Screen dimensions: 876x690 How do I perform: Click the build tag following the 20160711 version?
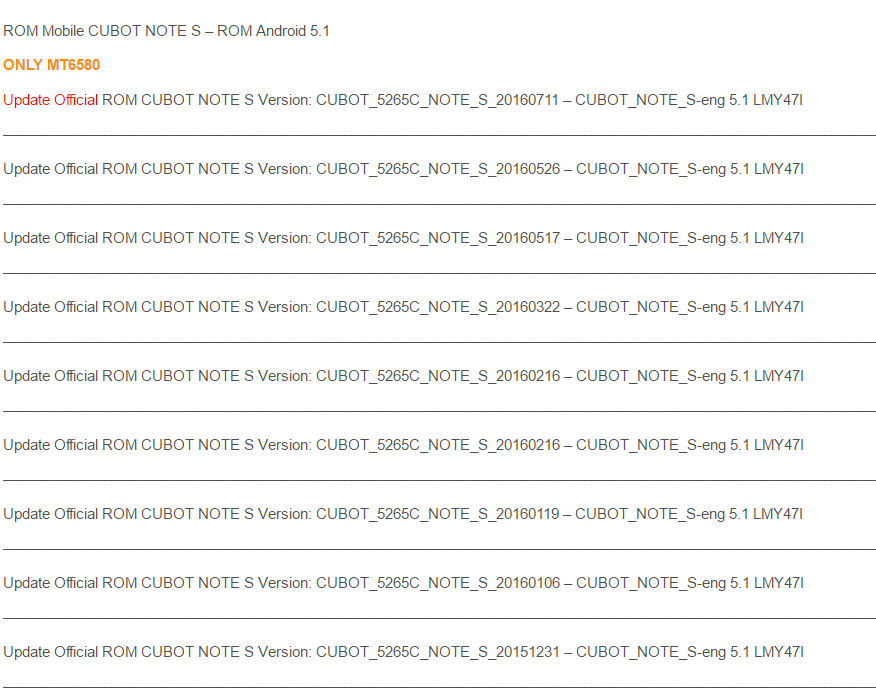point(689,101)
